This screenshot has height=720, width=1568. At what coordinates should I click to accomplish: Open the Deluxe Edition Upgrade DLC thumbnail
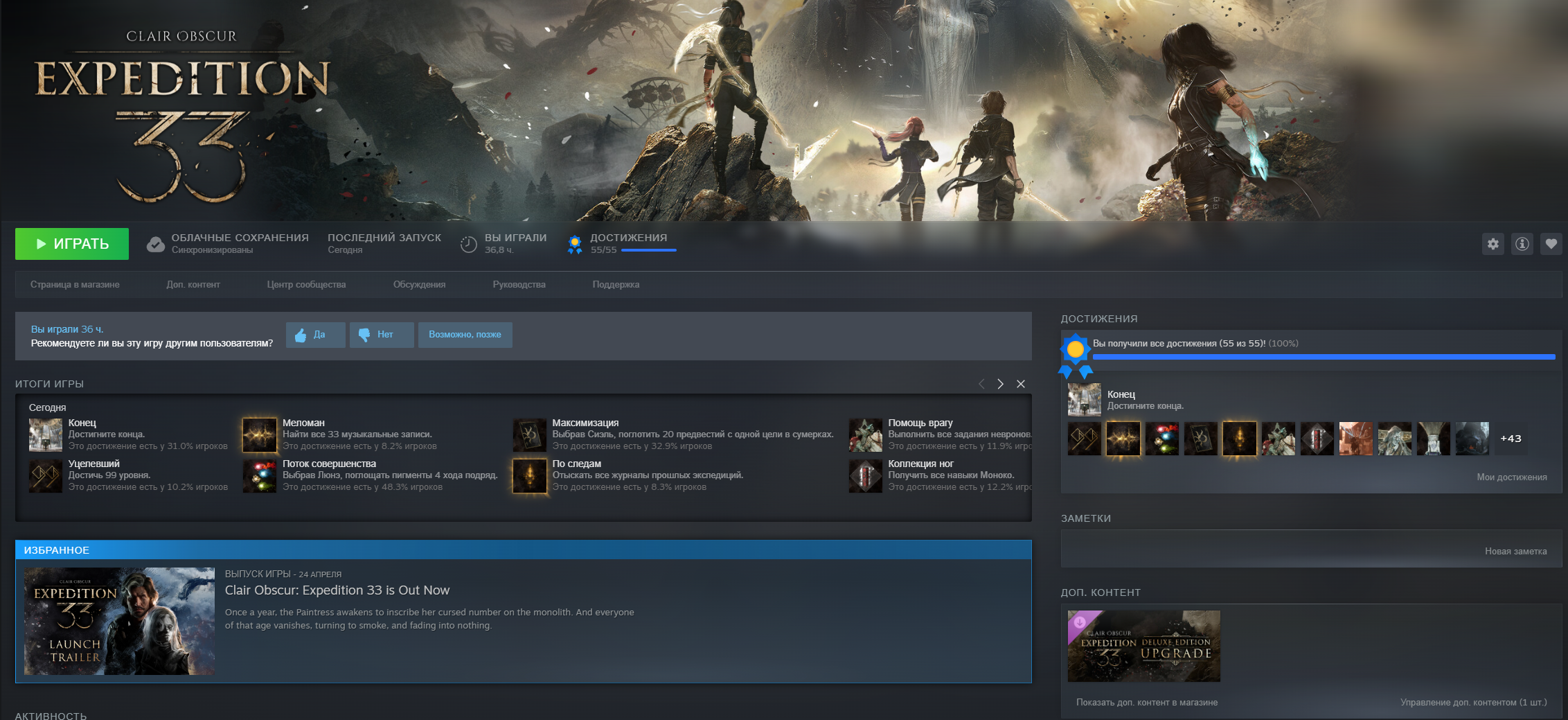point(1144,647)
